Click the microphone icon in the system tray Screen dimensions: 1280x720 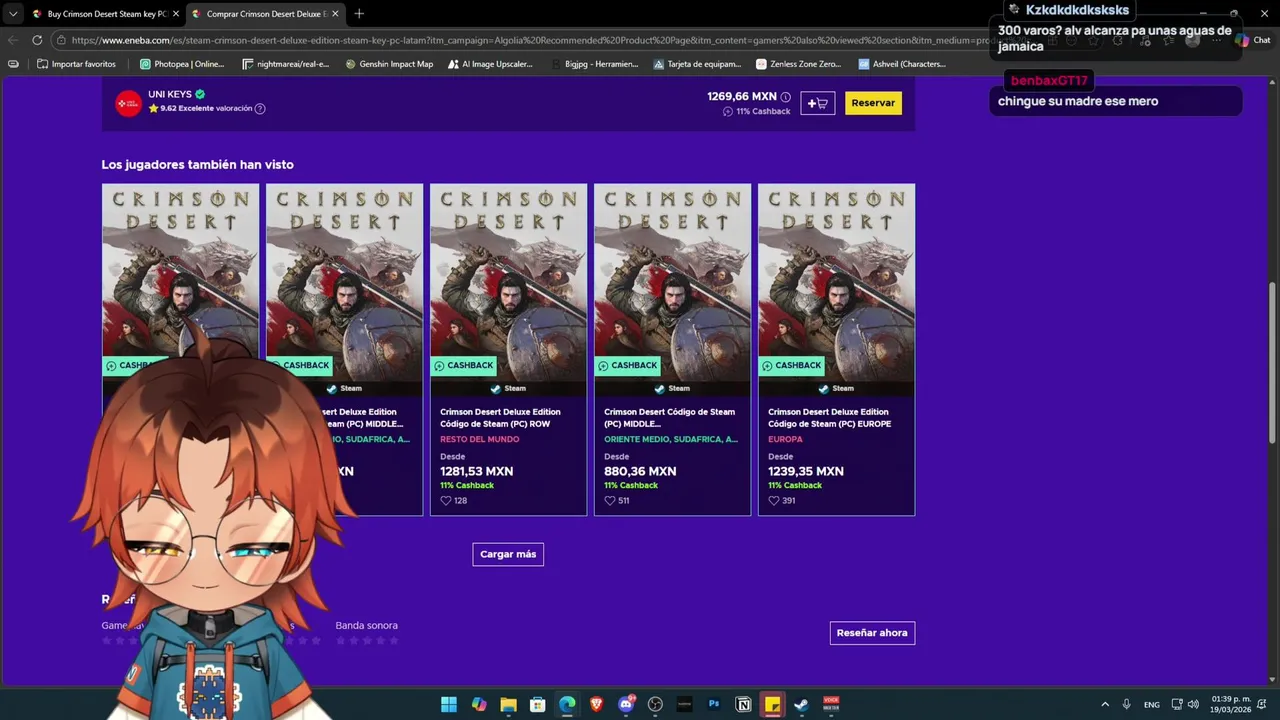1126,704
